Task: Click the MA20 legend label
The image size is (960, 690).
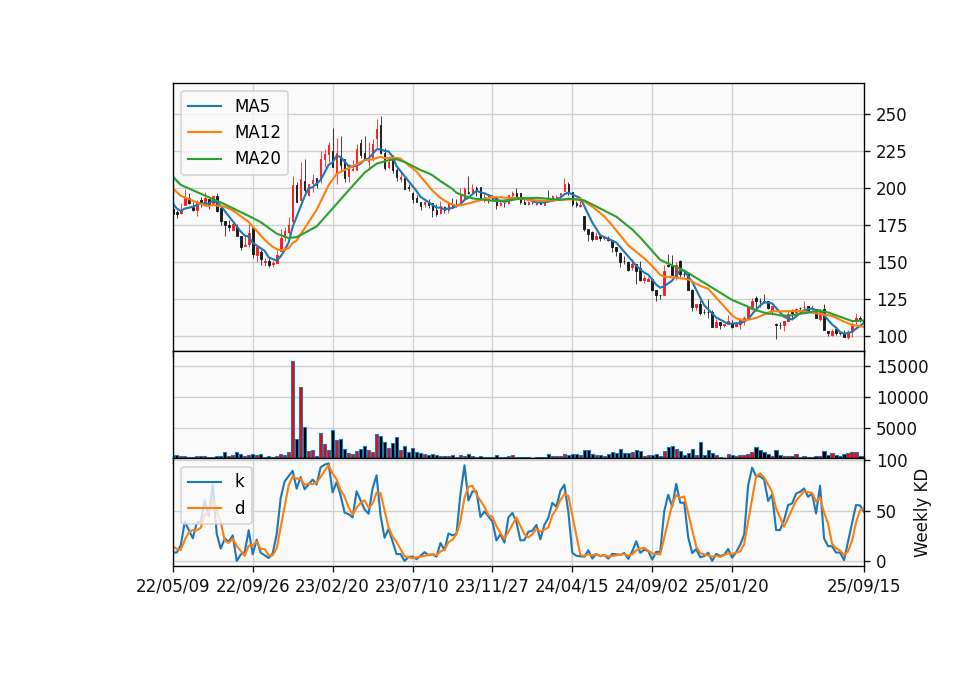Action: (x=257, y=158)
